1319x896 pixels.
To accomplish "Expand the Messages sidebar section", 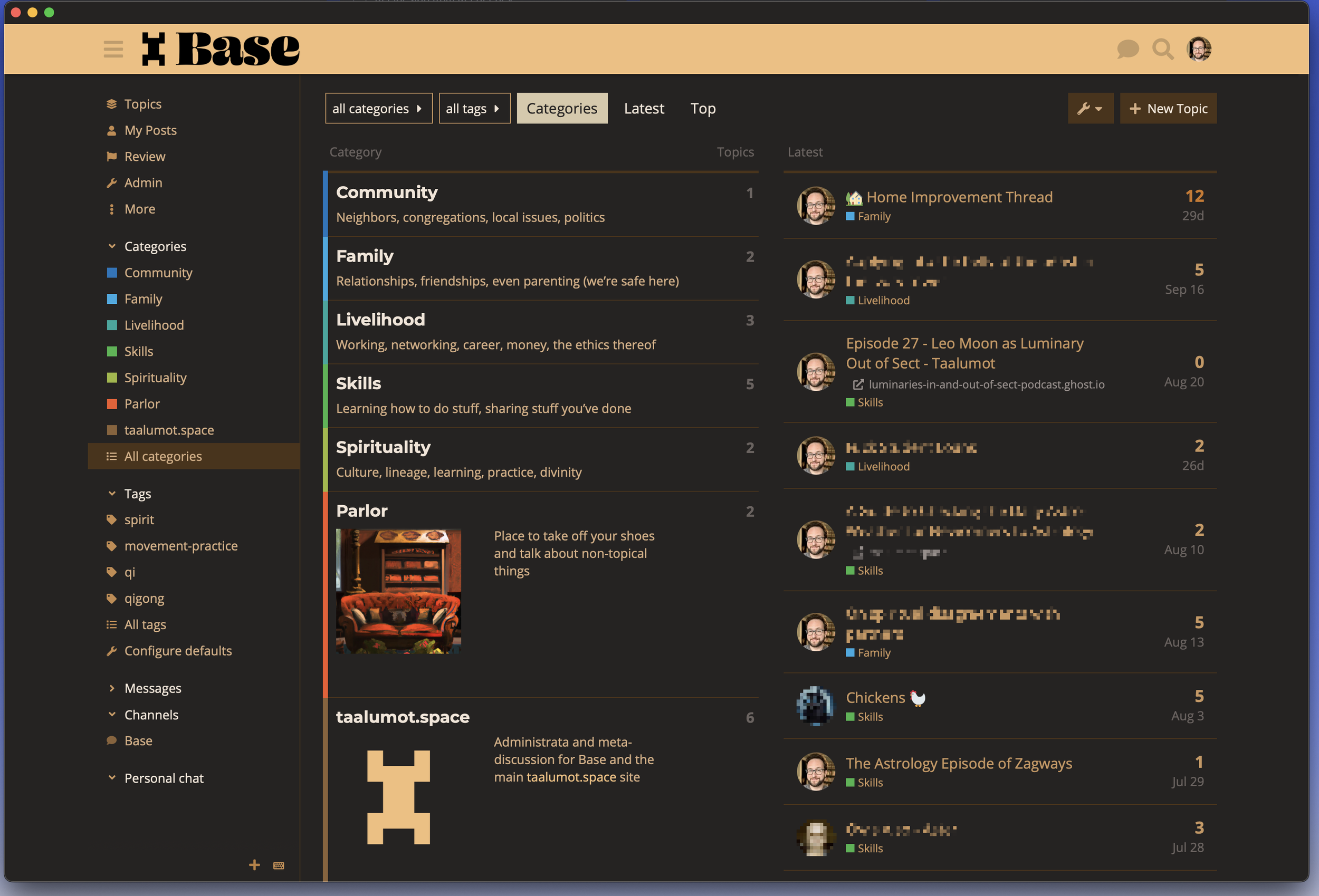I will point(112,688).
